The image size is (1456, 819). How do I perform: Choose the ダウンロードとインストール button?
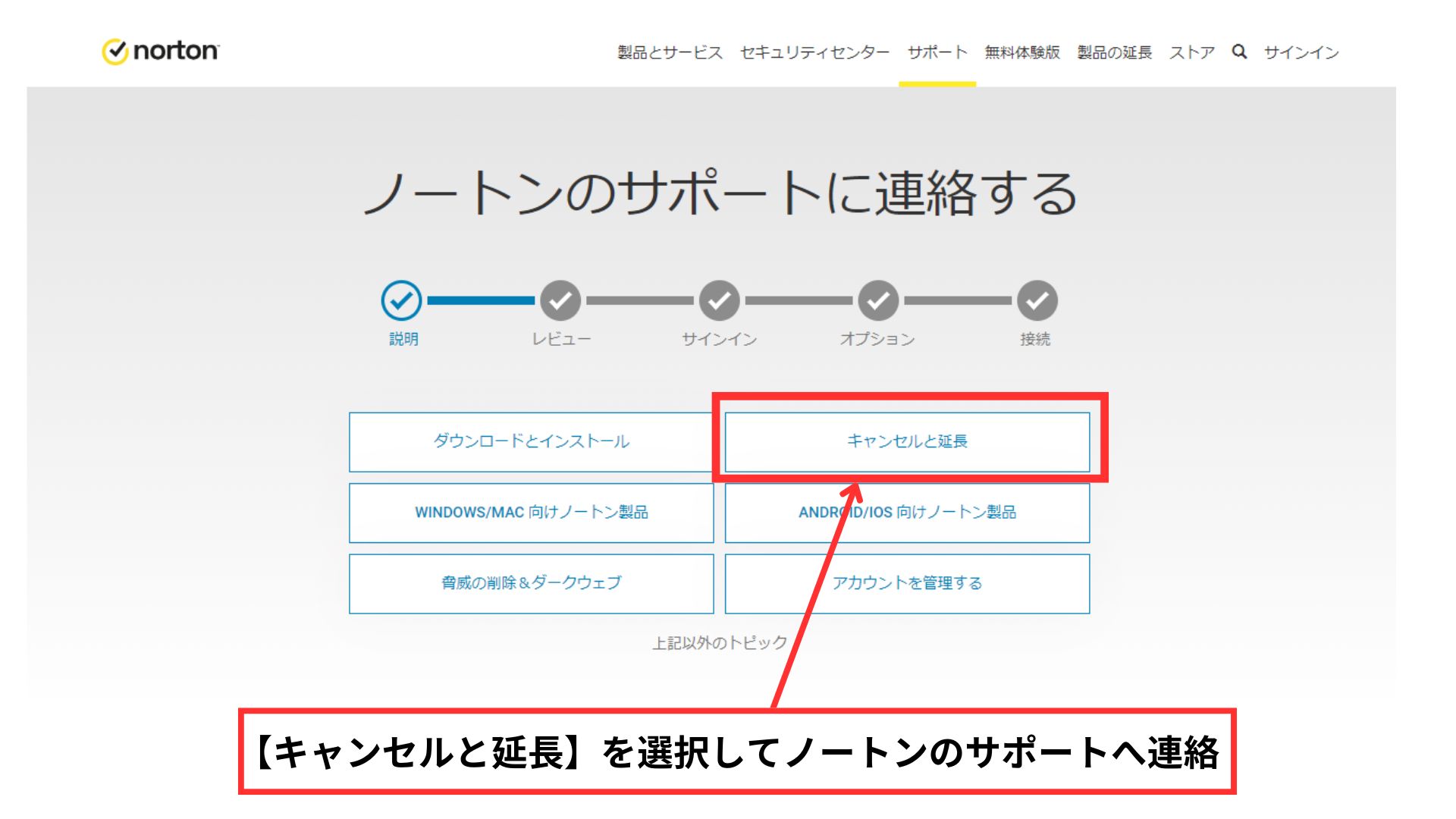[x=531, y=442]
